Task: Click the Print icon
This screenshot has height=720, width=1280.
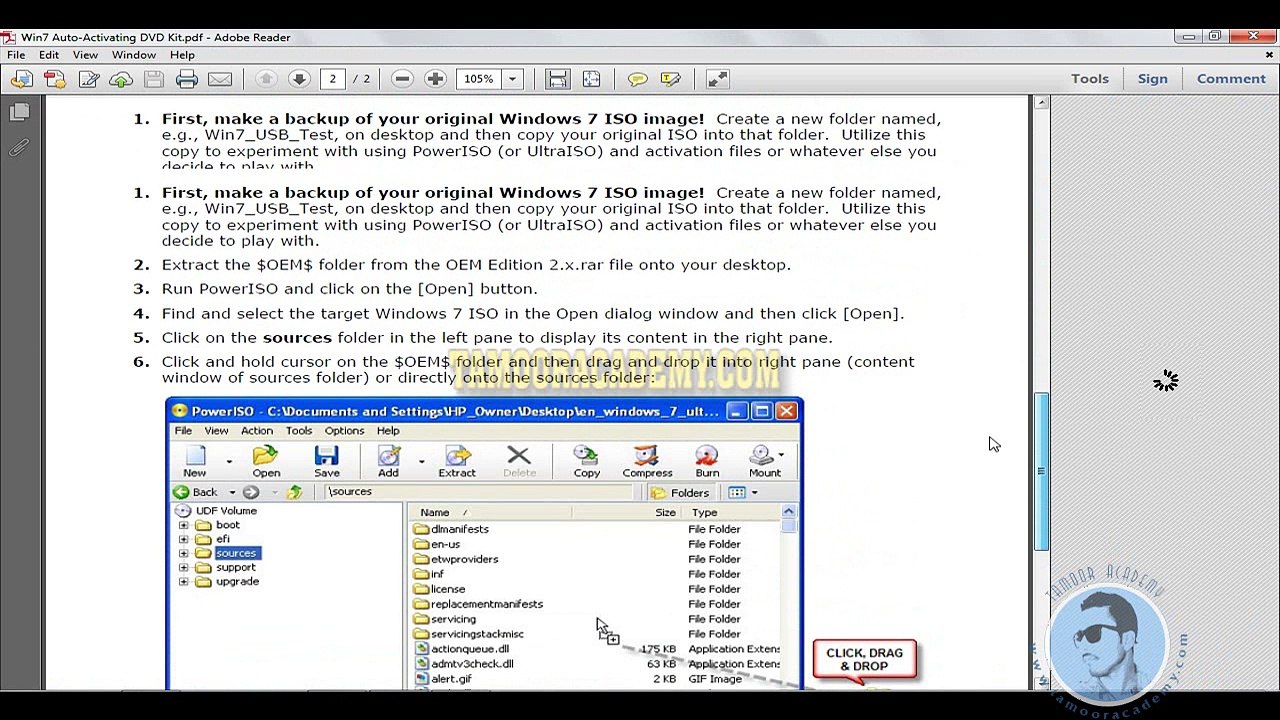Action: [187, 79]
